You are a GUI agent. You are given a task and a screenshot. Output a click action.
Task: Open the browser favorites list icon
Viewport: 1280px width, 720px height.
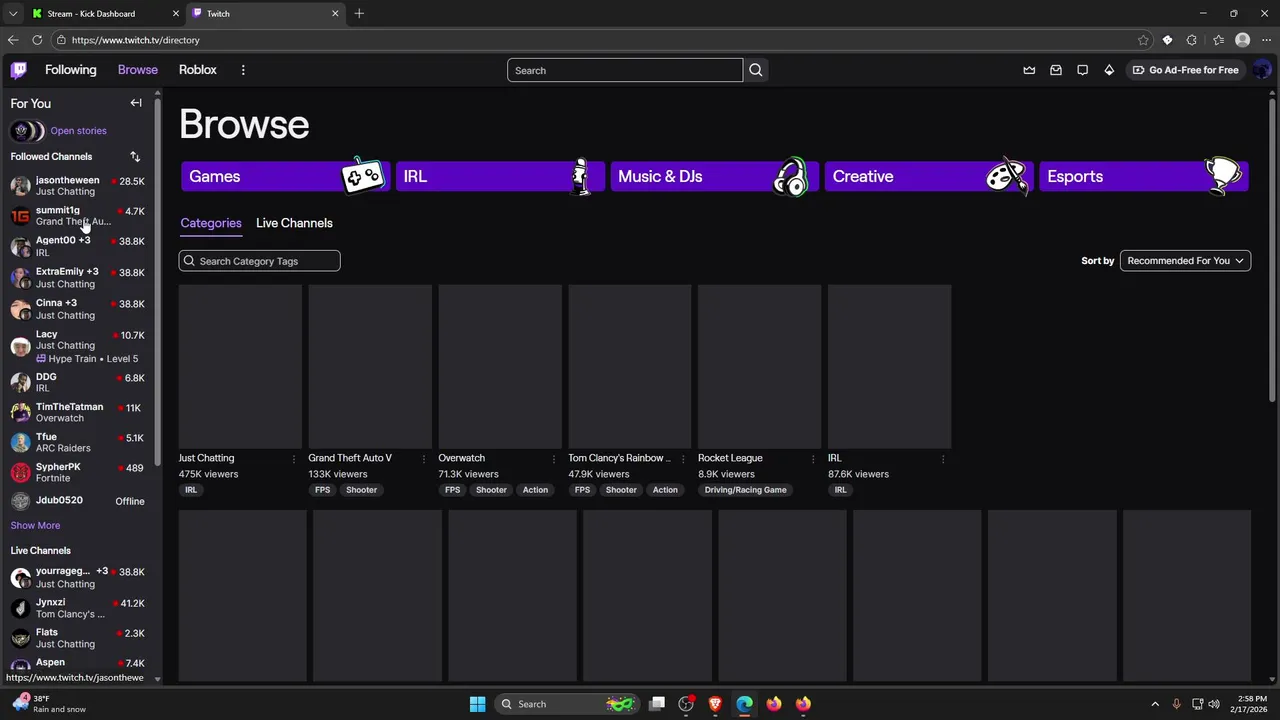[1218, 40]
